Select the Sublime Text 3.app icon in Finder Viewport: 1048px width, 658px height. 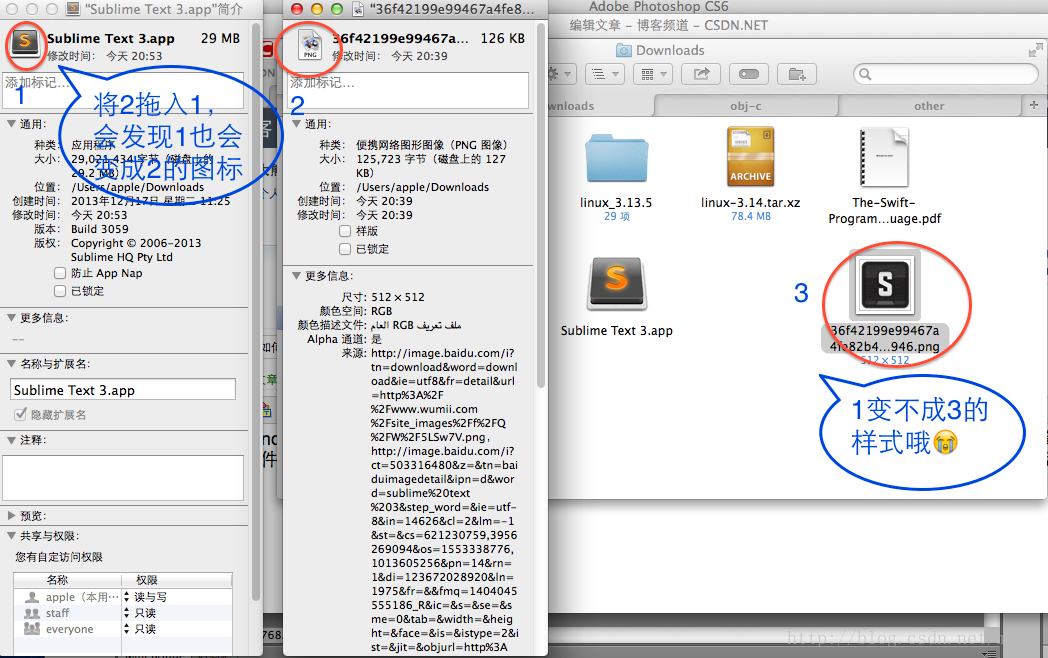click(616, 284)
